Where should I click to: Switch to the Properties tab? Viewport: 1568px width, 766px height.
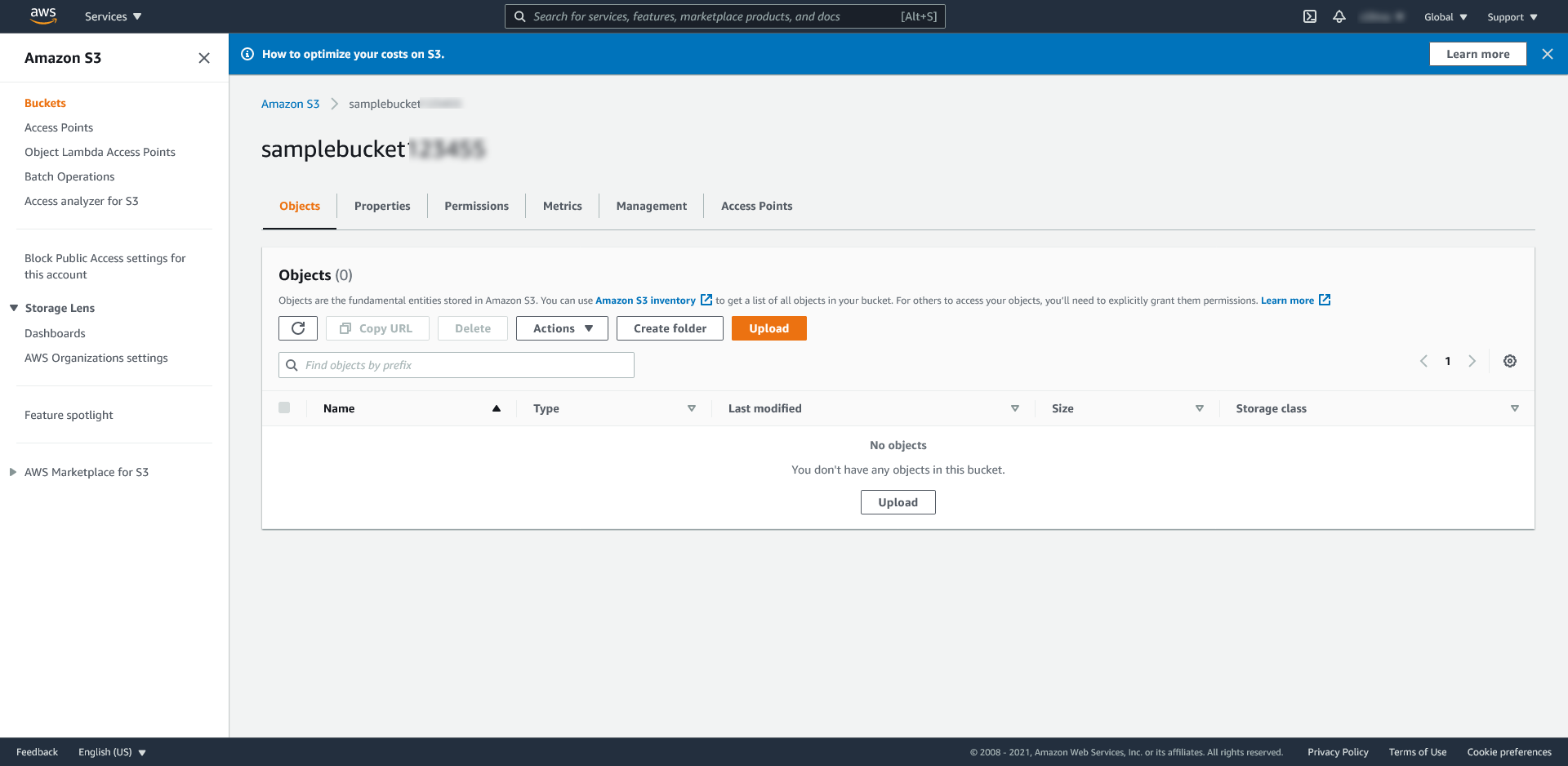(x=382, y=206)
